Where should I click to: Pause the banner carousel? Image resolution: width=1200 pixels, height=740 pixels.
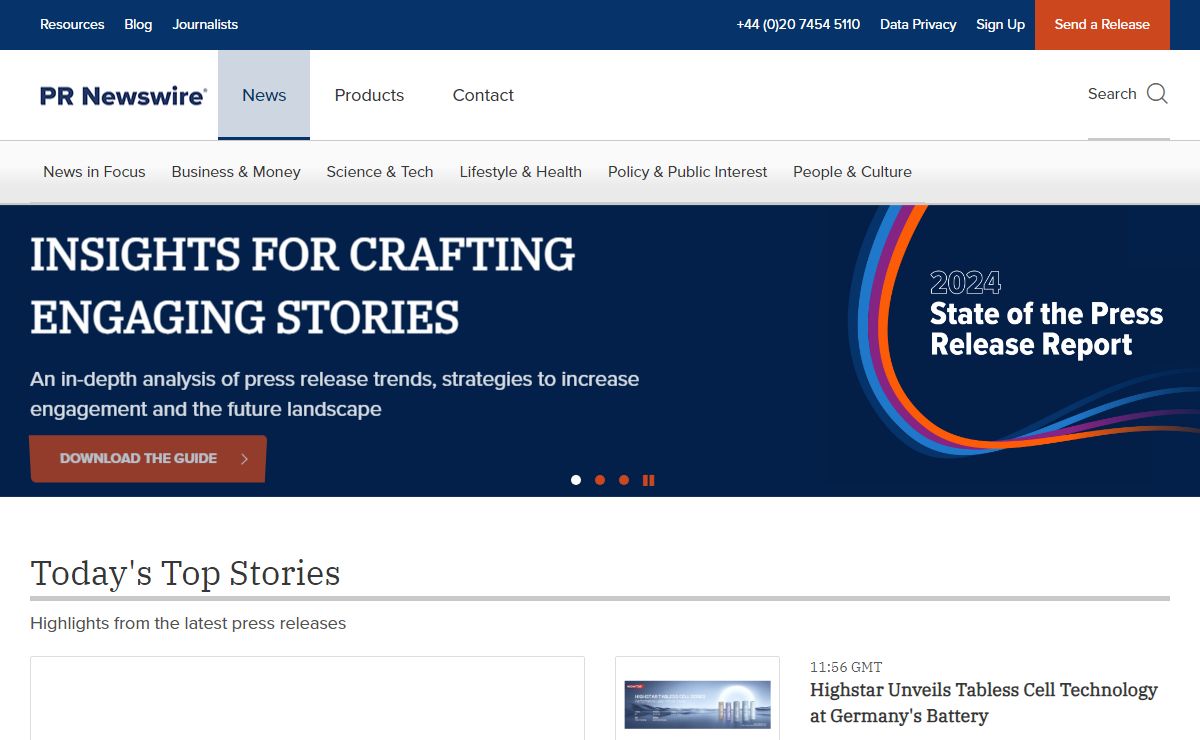click(x=648, y=480)
